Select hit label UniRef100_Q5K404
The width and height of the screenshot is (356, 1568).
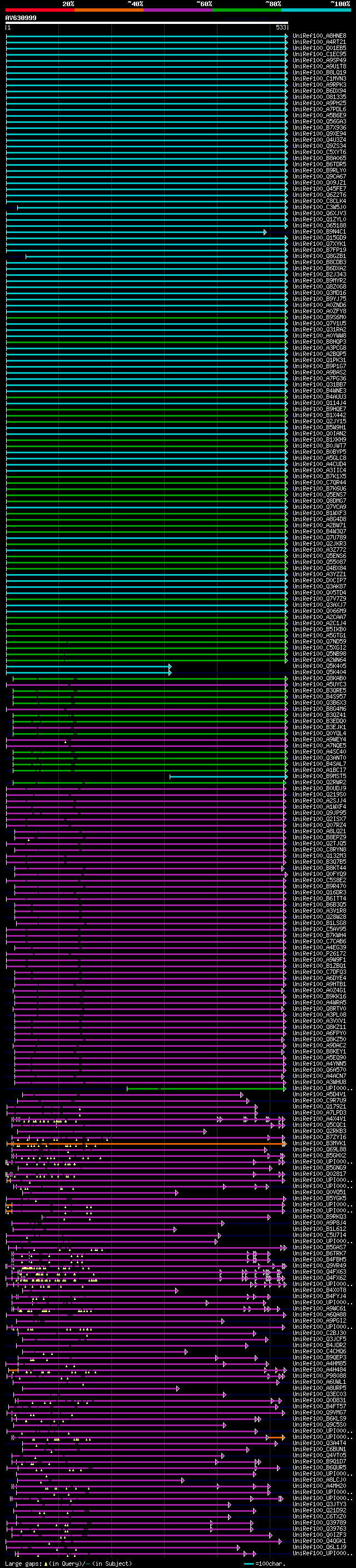319,672
